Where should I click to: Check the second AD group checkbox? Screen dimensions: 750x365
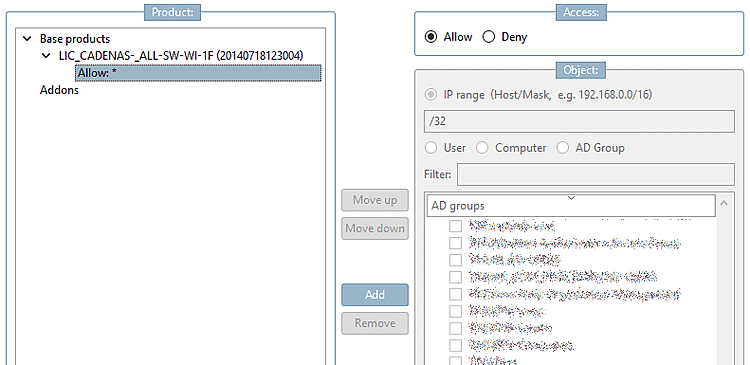[x=455, y=243]
